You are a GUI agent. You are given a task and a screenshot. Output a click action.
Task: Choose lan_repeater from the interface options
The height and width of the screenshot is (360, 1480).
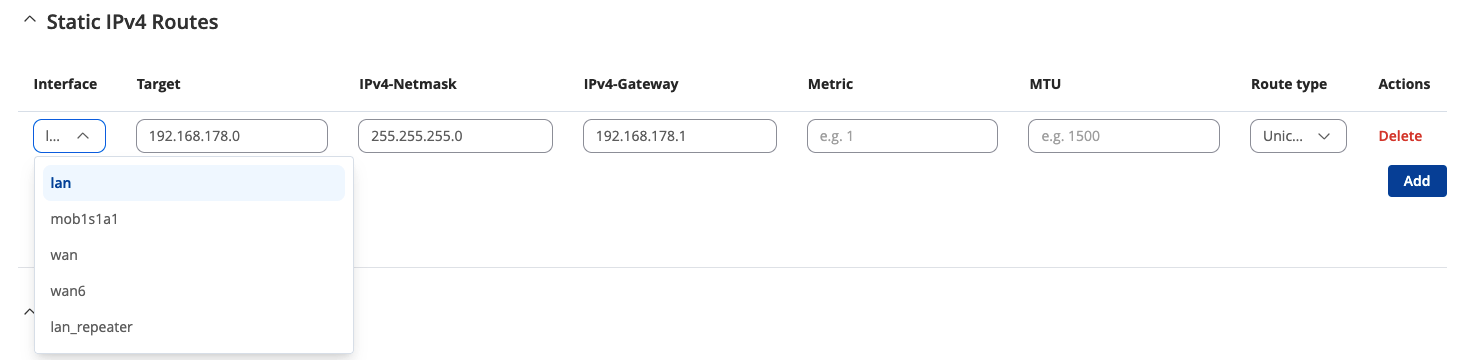point(194,327)
